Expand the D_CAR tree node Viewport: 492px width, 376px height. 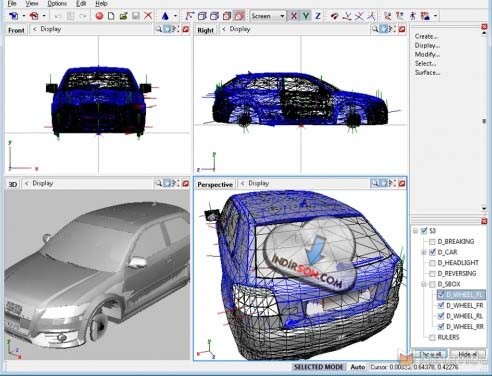[424, 252]
